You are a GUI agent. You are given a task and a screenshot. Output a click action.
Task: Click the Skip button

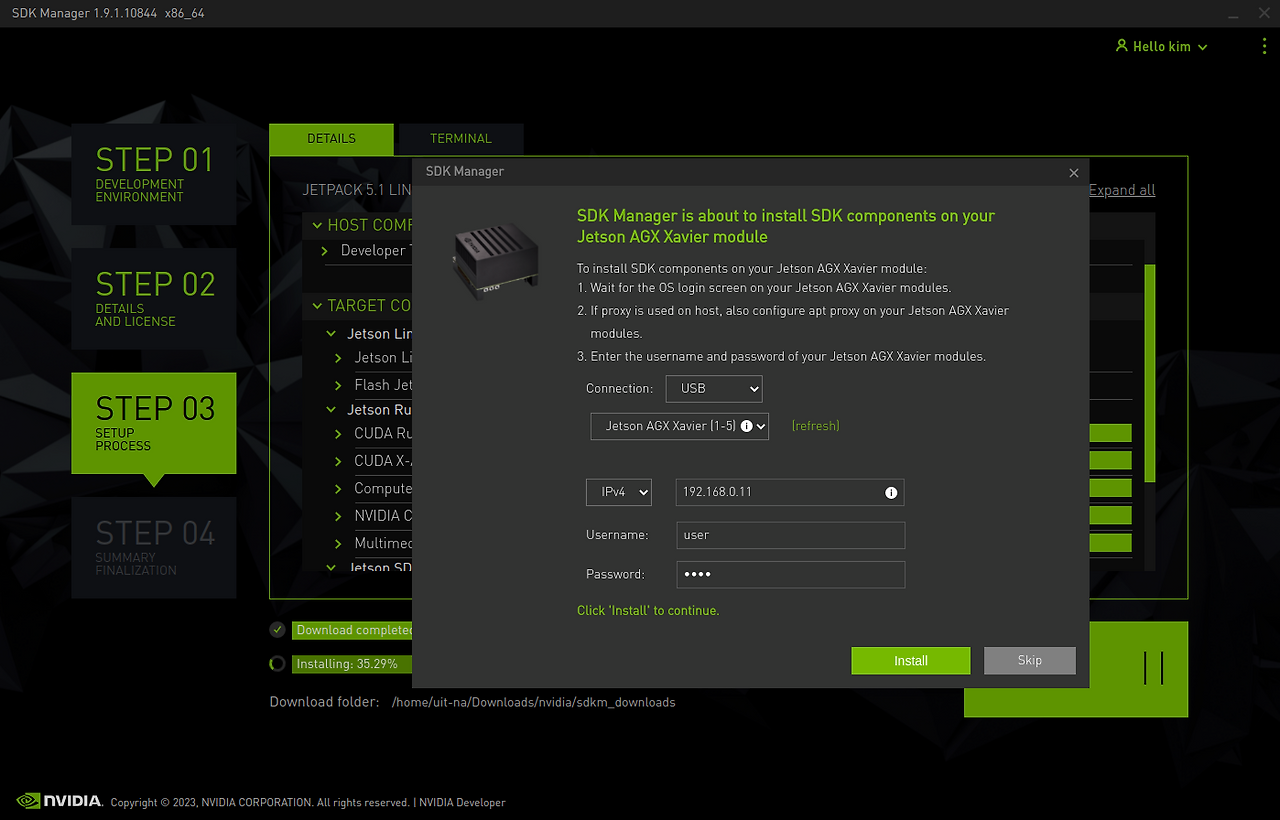click(1029, 660)
